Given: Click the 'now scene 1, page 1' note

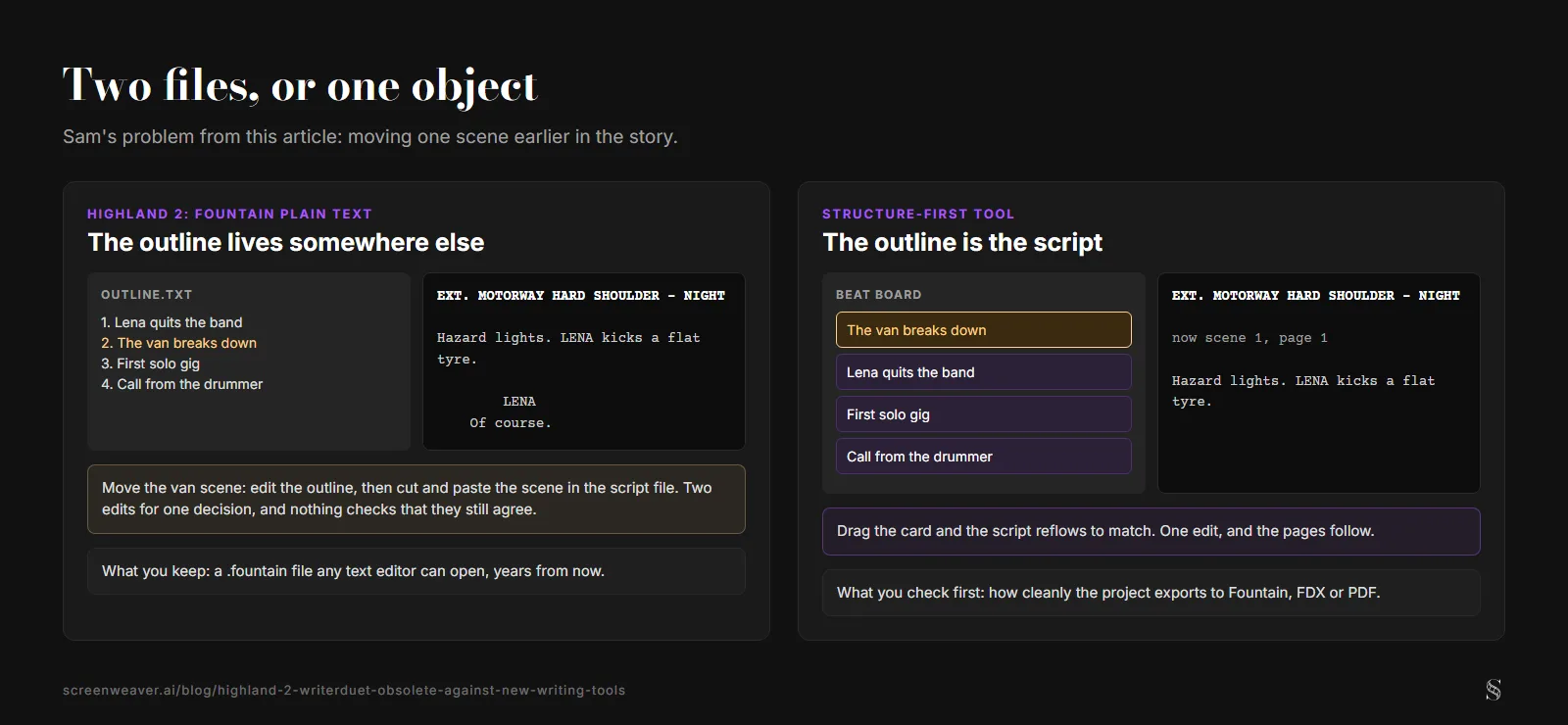Looking at the screenshot, I should tap(1249, 338).
